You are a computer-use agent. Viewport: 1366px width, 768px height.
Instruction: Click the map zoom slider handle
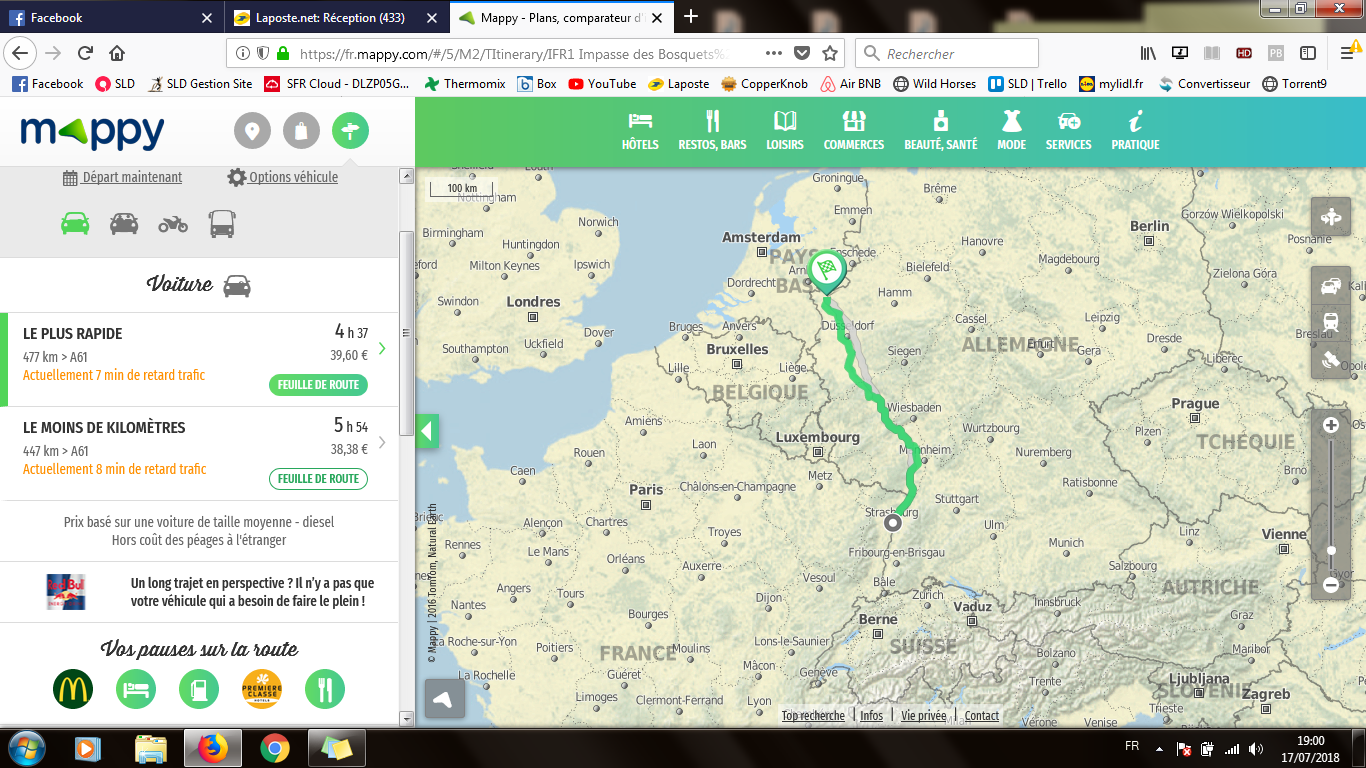point(1331,550)
